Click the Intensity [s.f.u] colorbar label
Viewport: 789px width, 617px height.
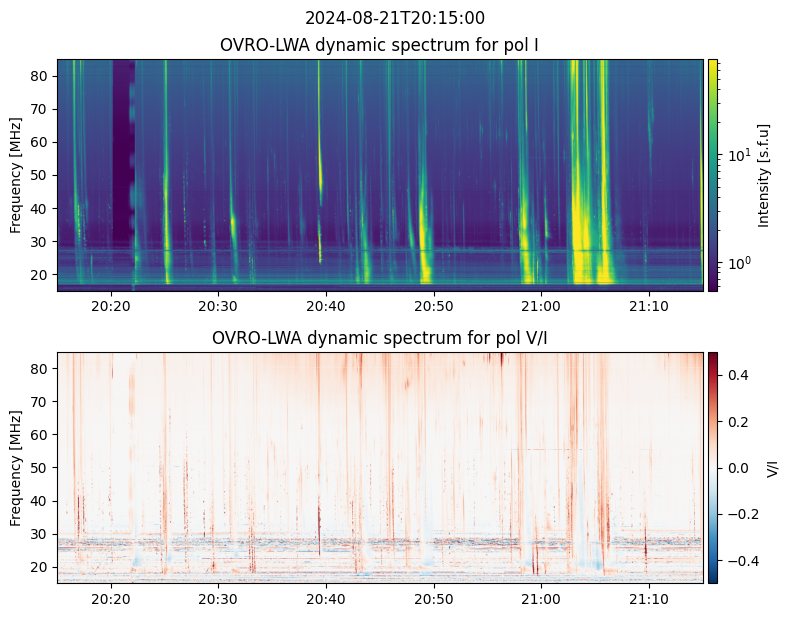pos(763,175)
